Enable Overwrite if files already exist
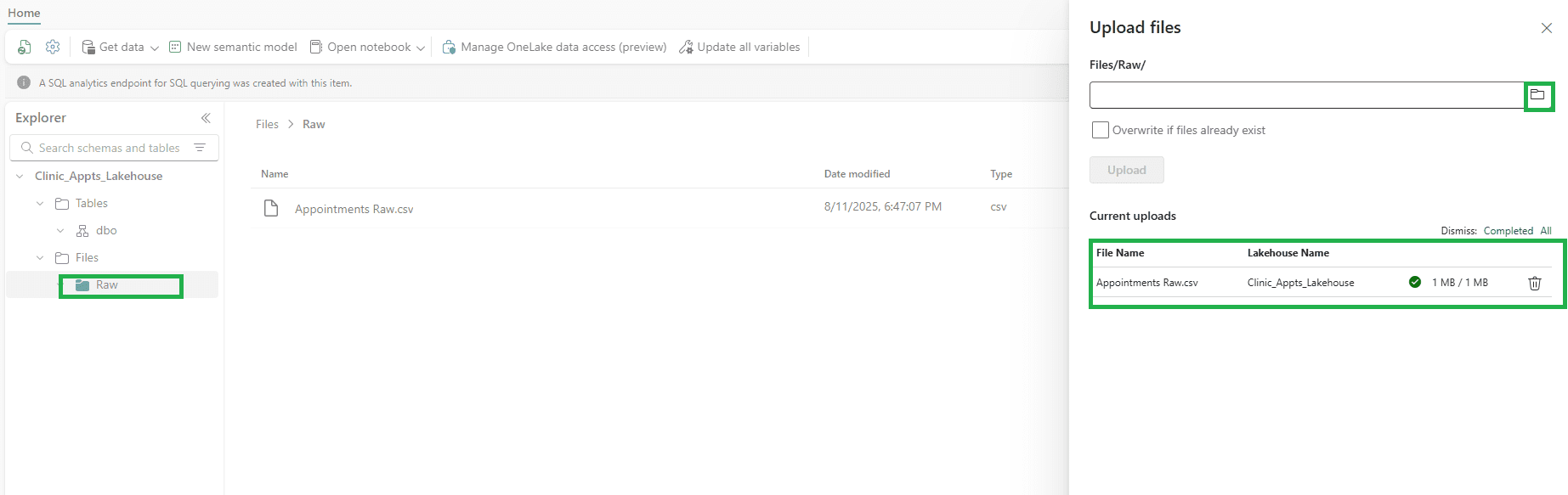Image resolution: width=1568 pixels, height=495 pixels. point(1100,130)
